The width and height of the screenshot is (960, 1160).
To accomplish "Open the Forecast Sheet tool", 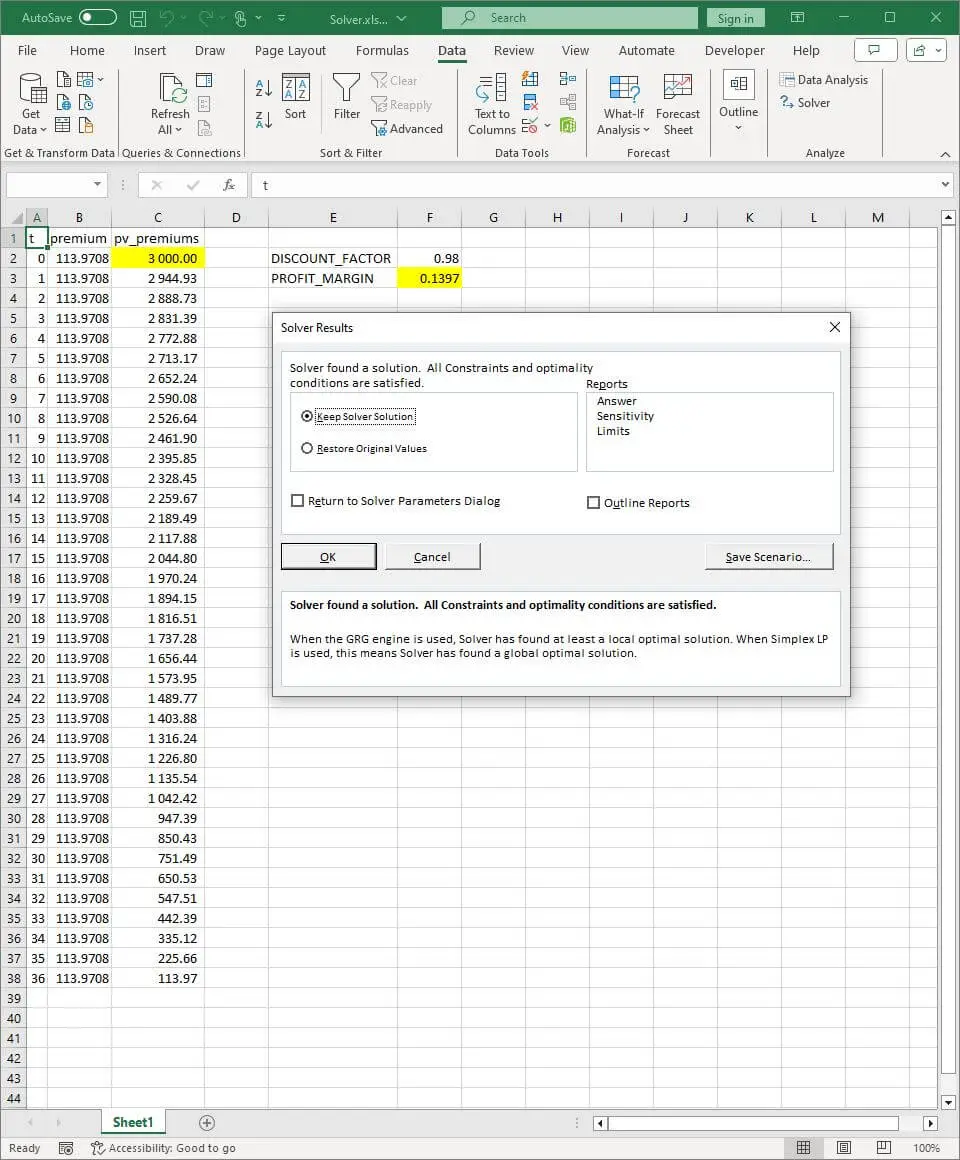I will tap(677, 104).
